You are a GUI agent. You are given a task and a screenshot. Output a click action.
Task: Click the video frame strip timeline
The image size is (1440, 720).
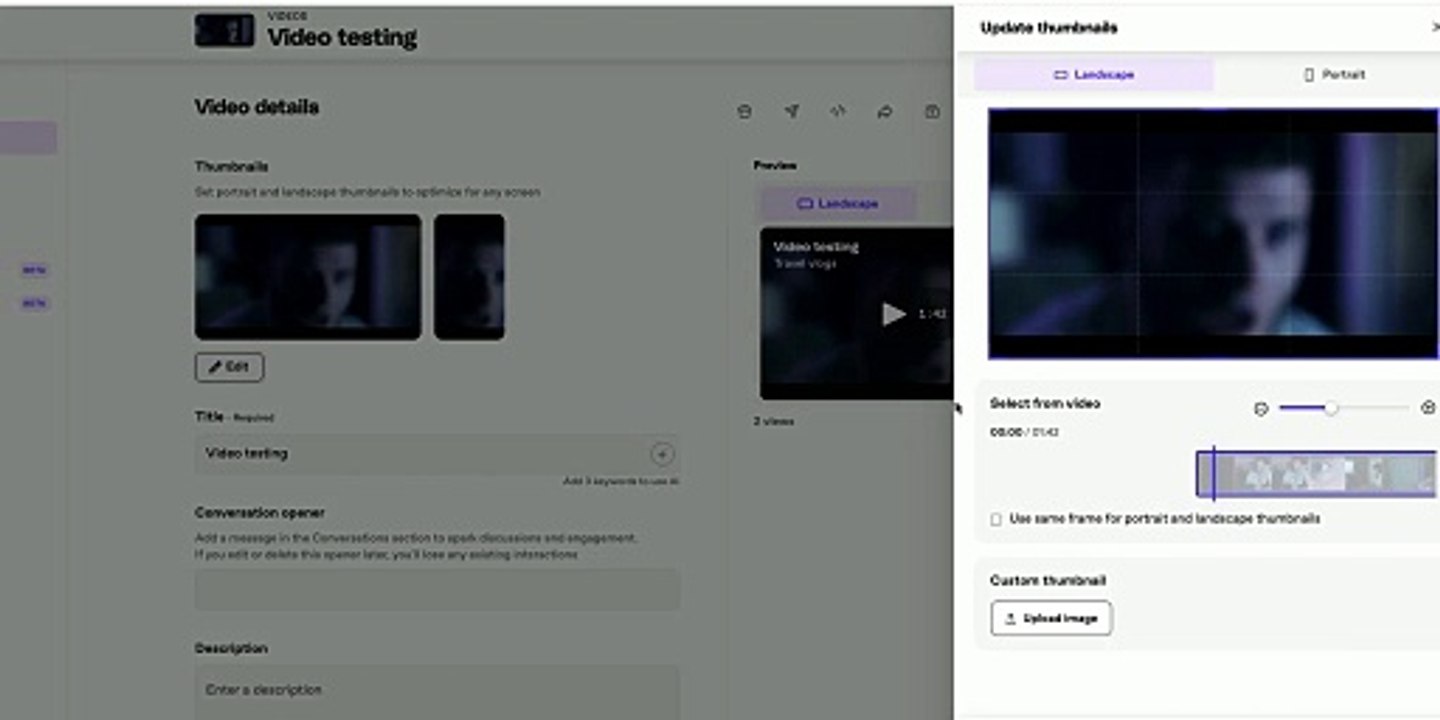(x=1317, y=474)
